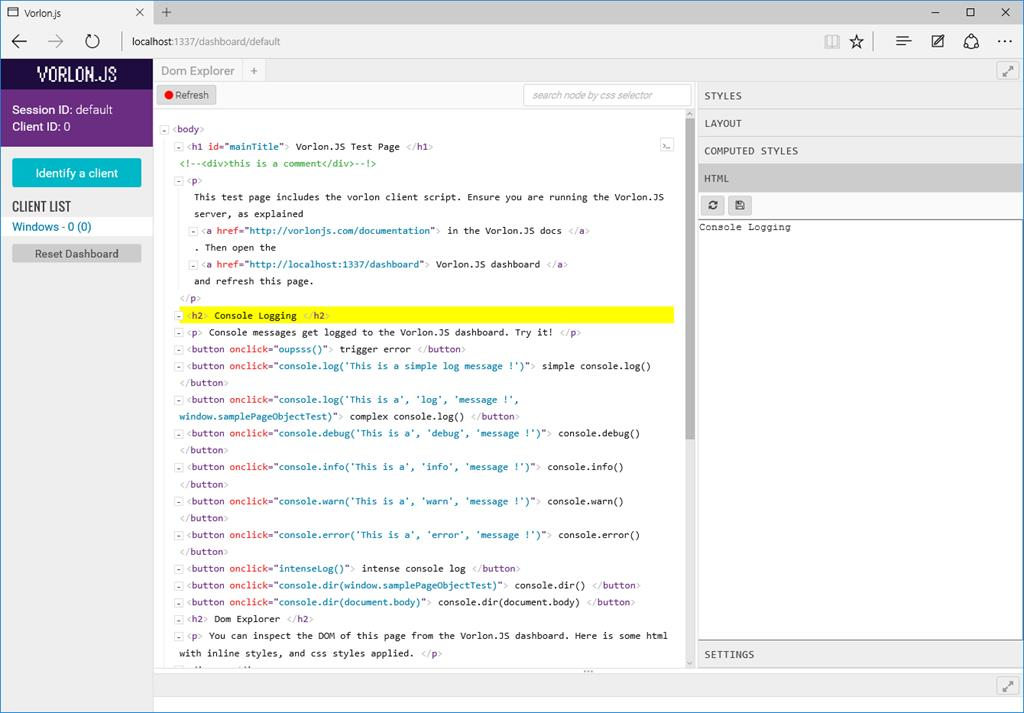This screenshot has height=713, width=1024.
Task: Reload the dashboard page in the browser
Action: (92, 41)
